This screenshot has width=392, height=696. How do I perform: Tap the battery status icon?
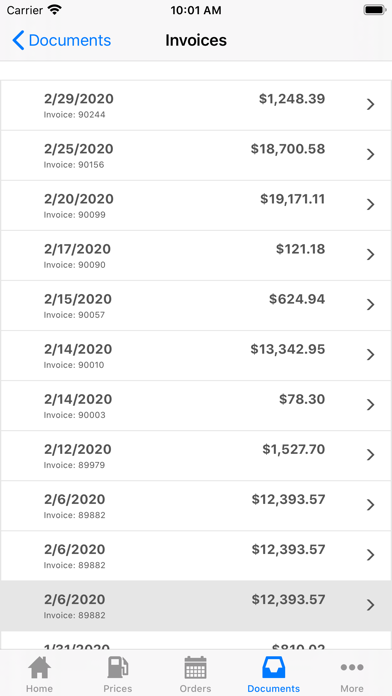click(375, 10)
